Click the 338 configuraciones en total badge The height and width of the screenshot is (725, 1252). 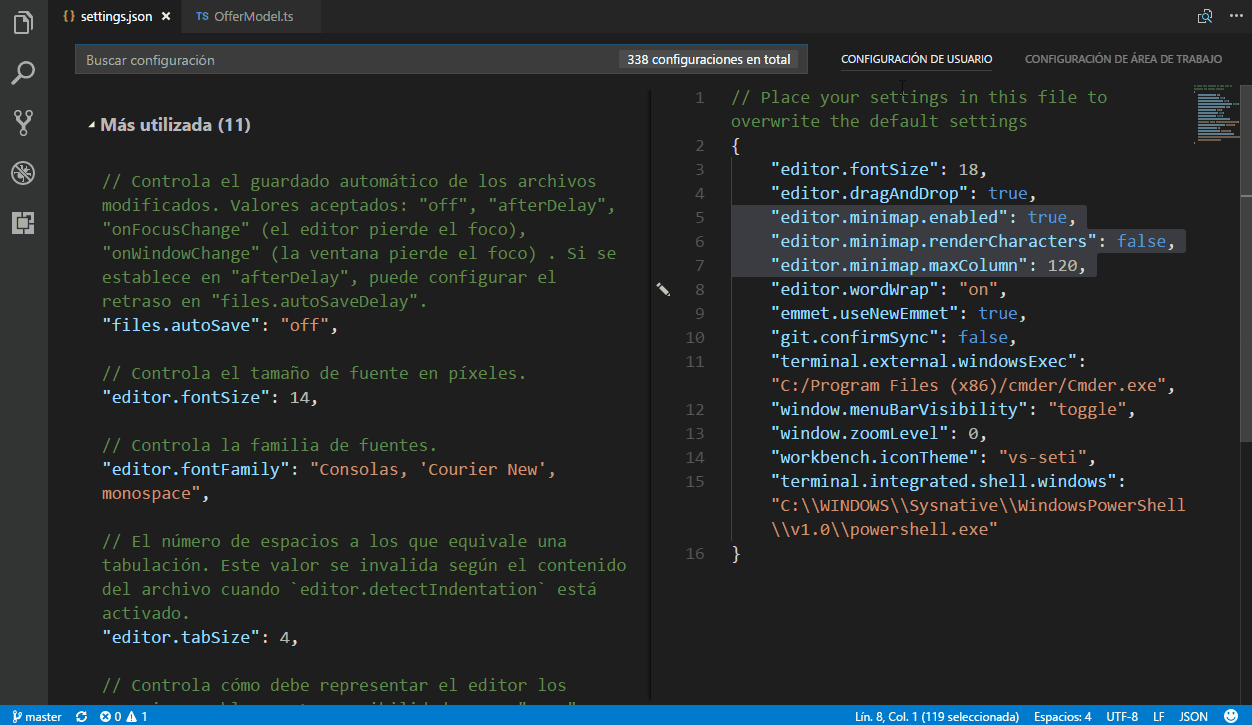click(709, 60)
